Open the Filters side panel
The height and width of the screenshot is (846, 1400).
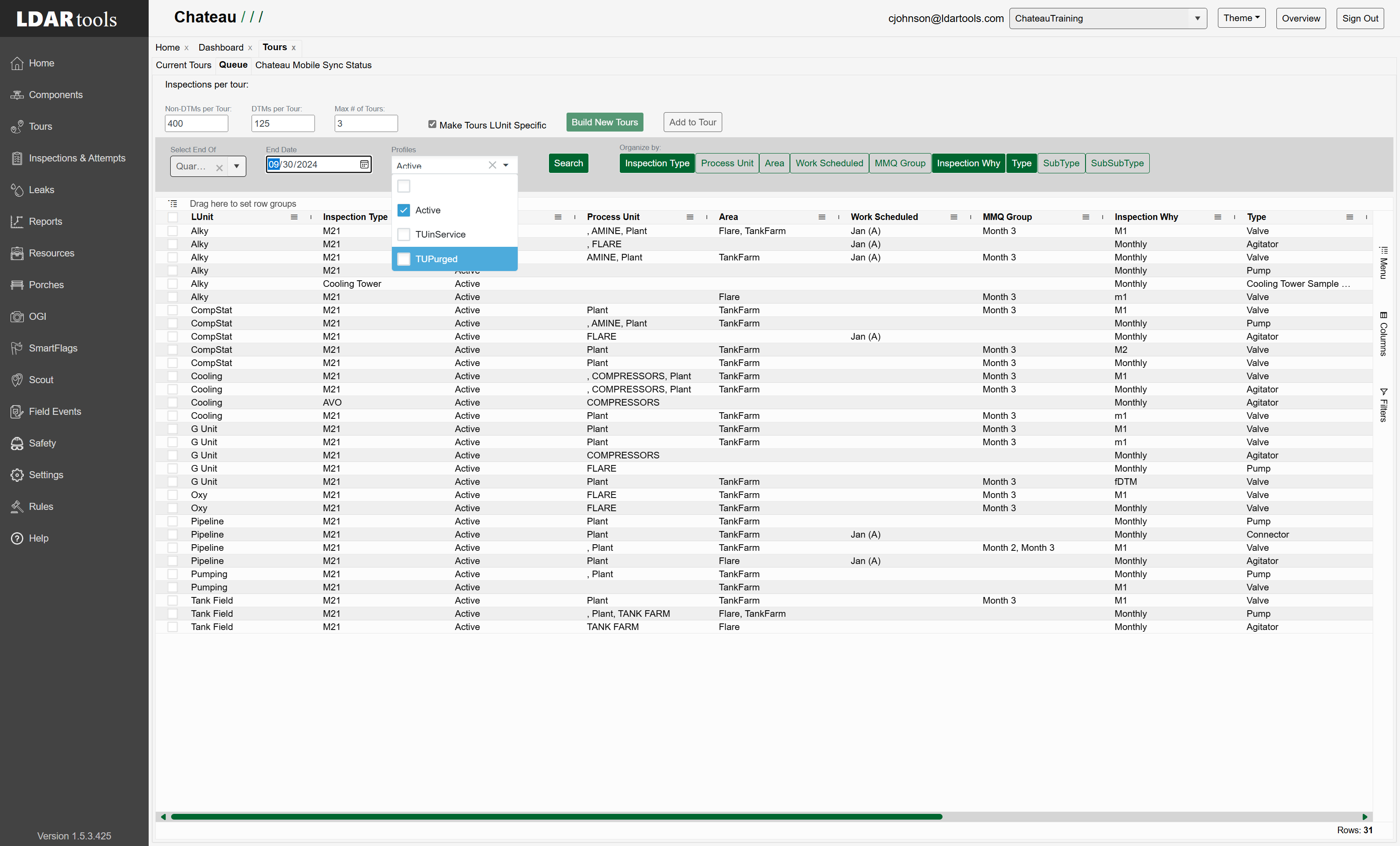coord(1384,405)
